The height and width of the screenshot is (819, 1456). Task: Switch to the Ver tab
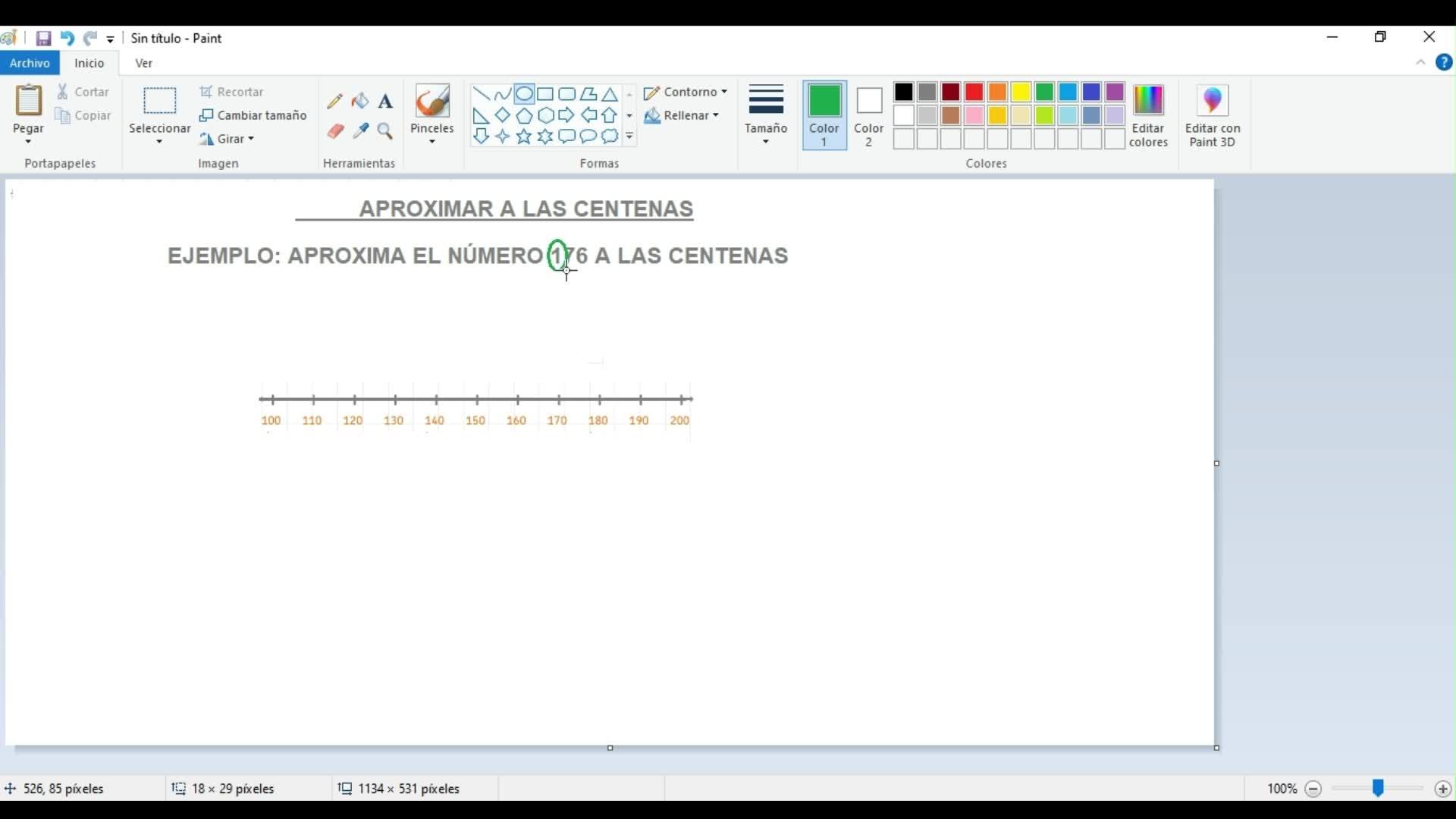[x=143, y=63]
